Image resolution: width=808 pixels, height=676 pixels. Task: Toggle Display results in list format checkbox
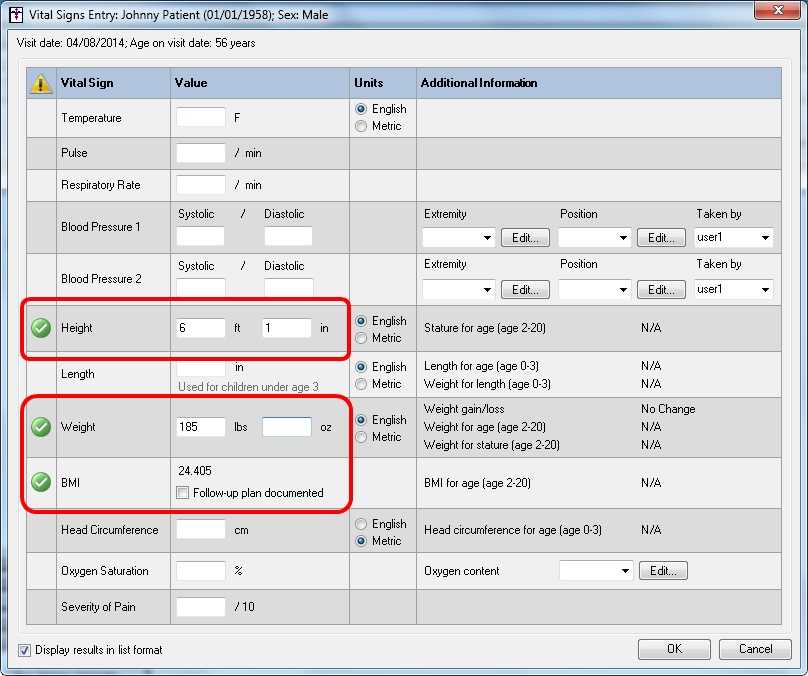click(25, 650)
